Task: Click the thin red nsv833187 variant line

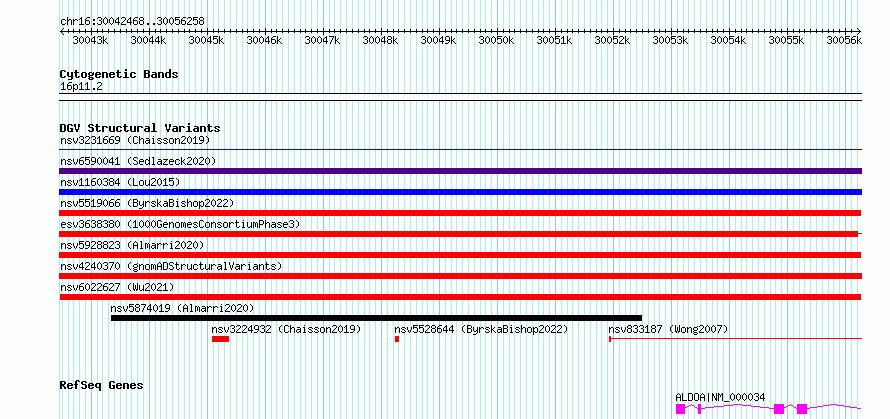Action: click(736, 339)
